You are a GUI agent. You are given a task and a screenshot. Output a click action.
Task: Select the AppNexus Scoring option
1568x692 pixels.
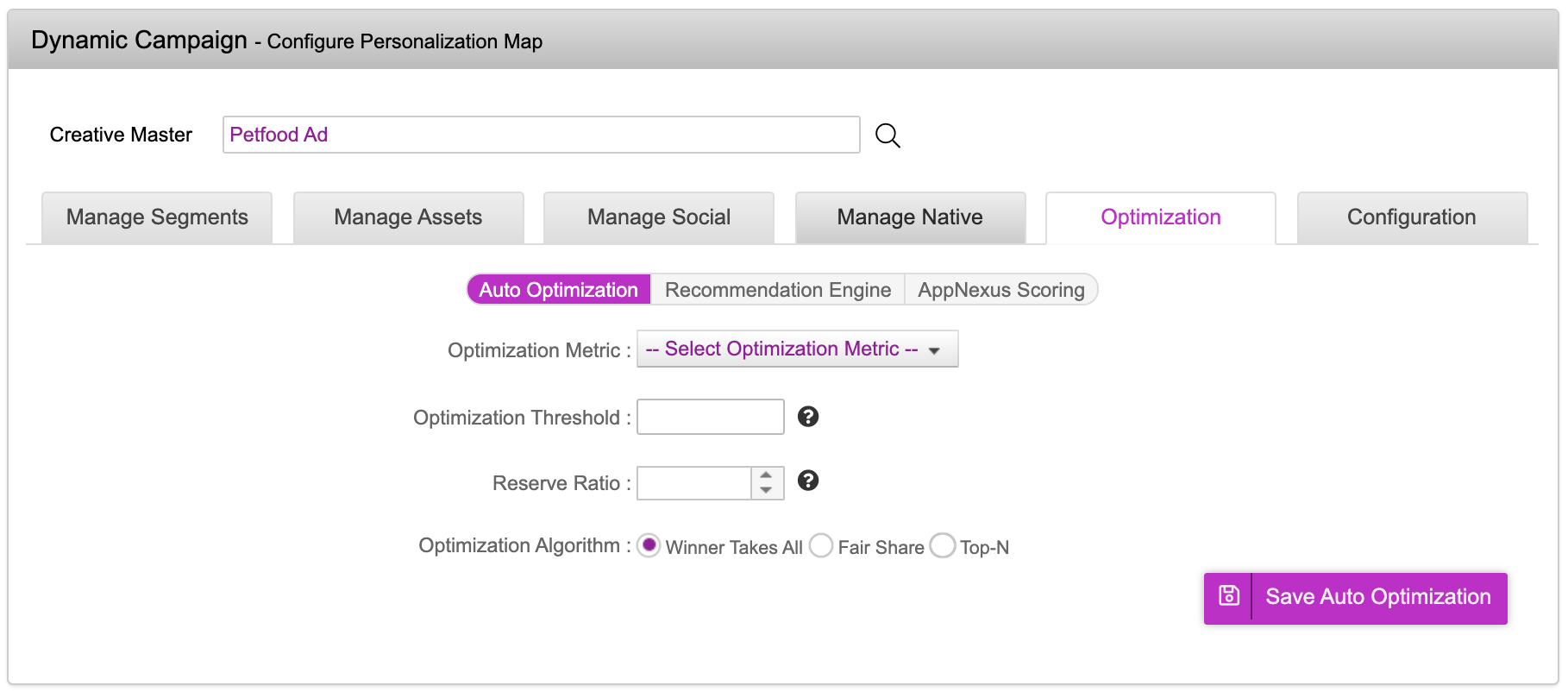(x=1000, y=290)
